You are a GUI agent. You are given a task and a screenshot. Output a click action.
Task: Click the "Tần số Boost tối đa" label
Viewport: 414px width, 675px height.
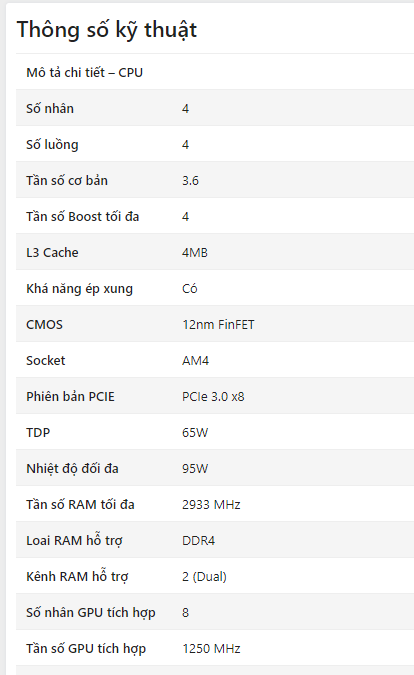tap(83, 217)
